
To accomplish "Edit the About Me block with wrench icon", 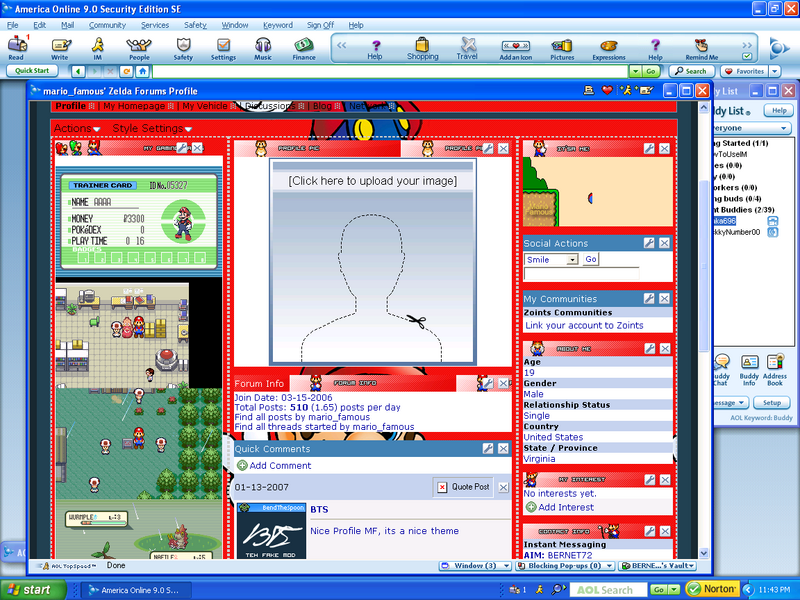I will coord(649,348).
